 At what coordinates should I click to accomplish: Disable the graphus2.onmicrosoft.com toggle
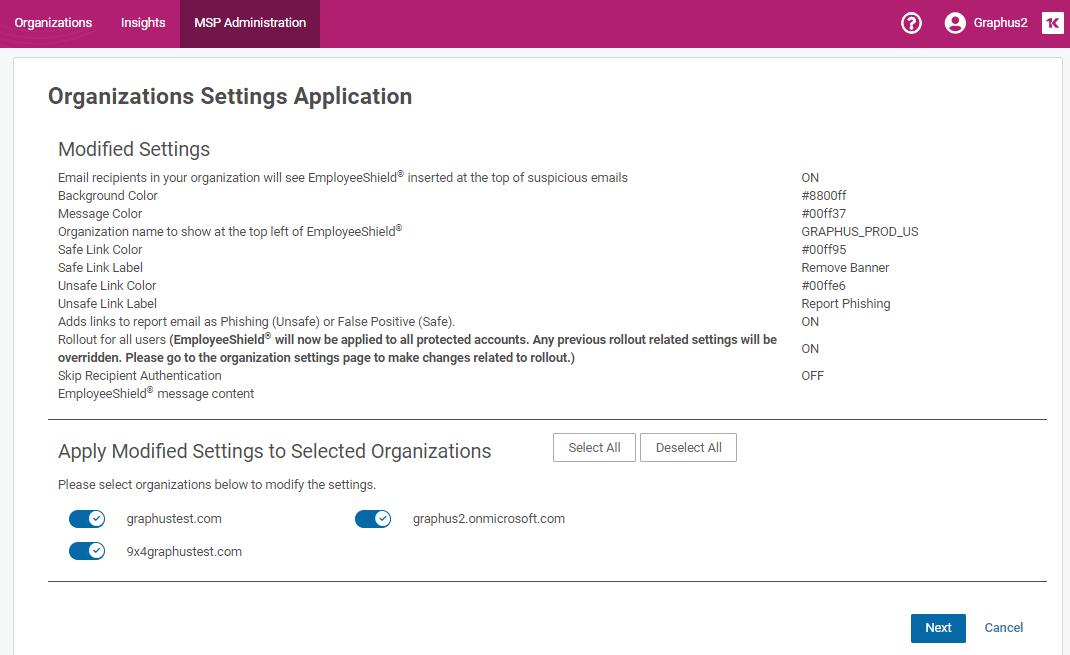373,519
